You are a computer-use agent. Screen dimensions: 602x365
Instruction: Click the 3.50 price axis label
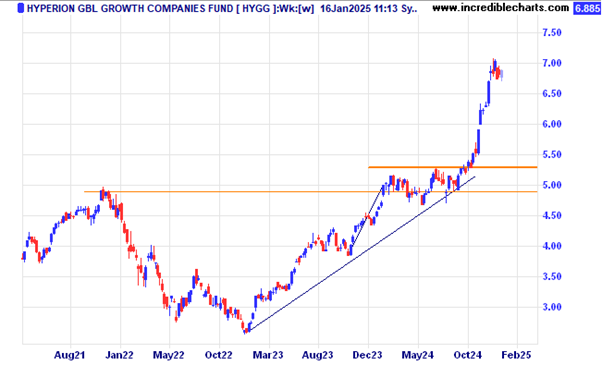tap(552, 277)
